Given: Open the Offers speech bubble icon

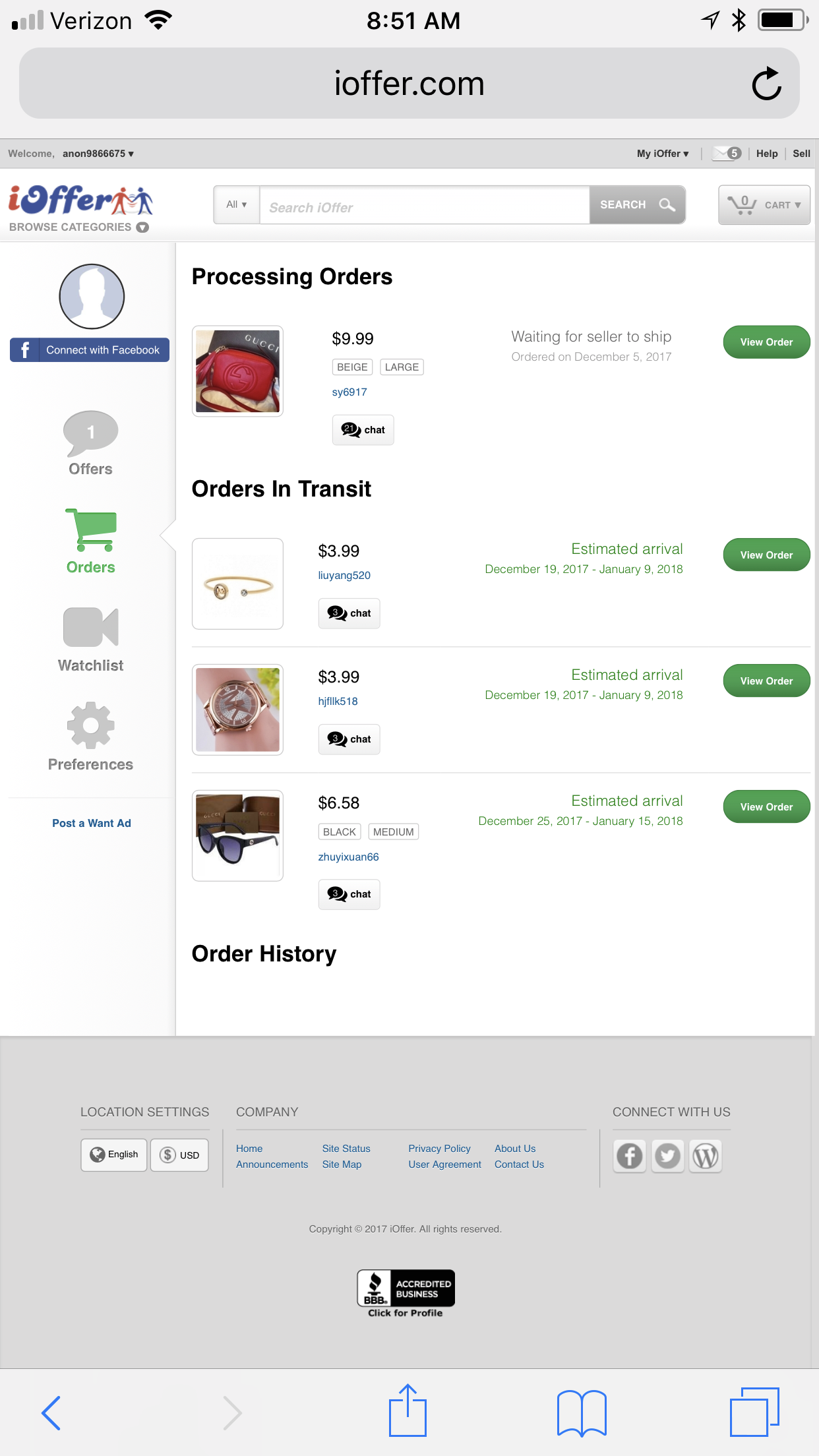Looking at the screenshot, I should point(90,433).
